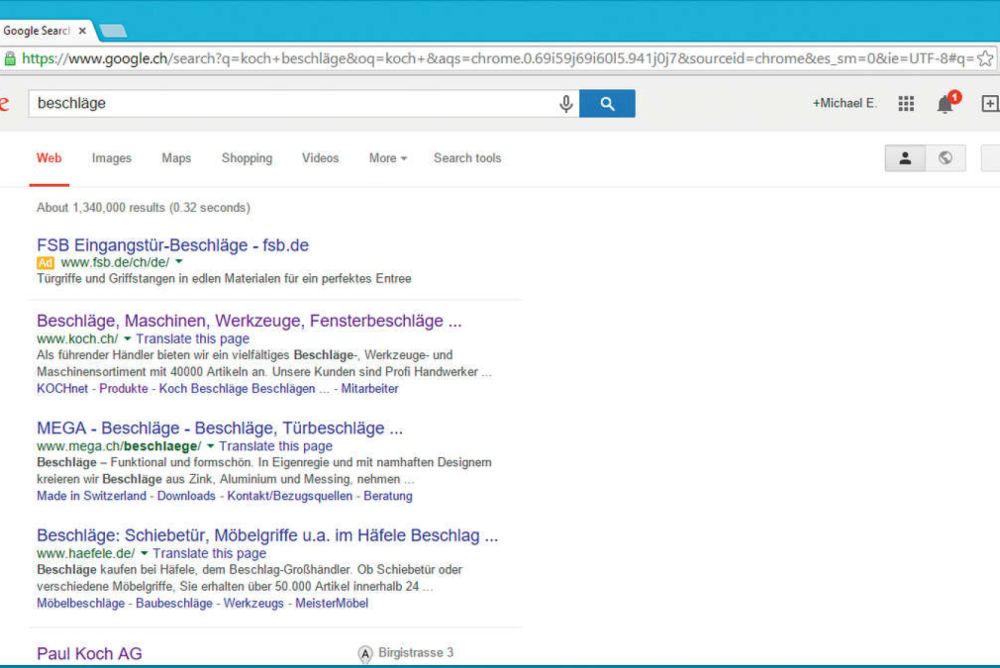Translate the www.mega.ch page
Image resolution: width=1000 pixels, height=668 pixels.
(x=276, y=446)
